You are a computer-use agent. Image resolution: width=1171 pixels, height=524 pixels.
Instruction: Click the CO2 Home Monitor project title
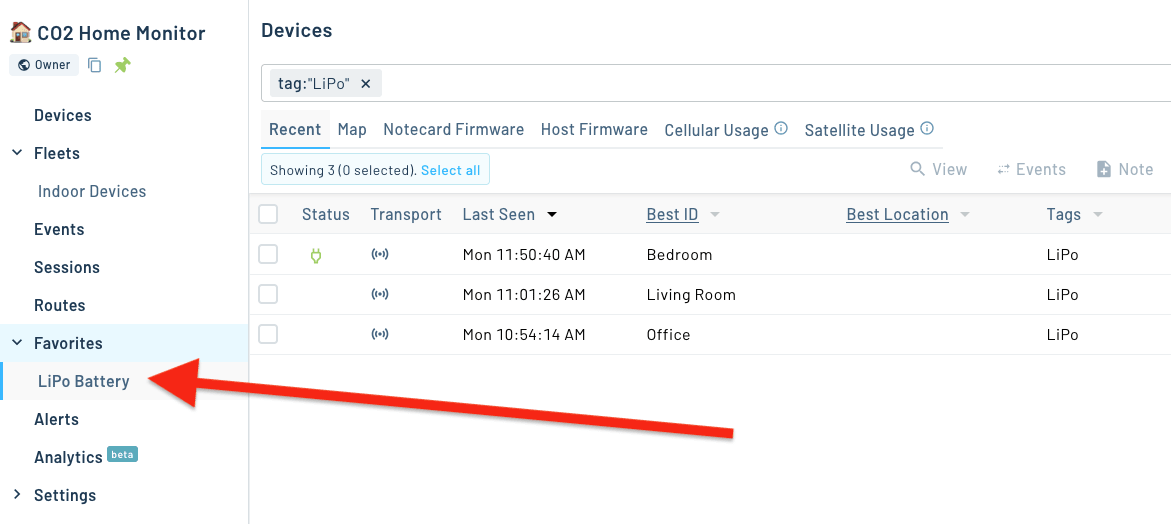(121, 33)
